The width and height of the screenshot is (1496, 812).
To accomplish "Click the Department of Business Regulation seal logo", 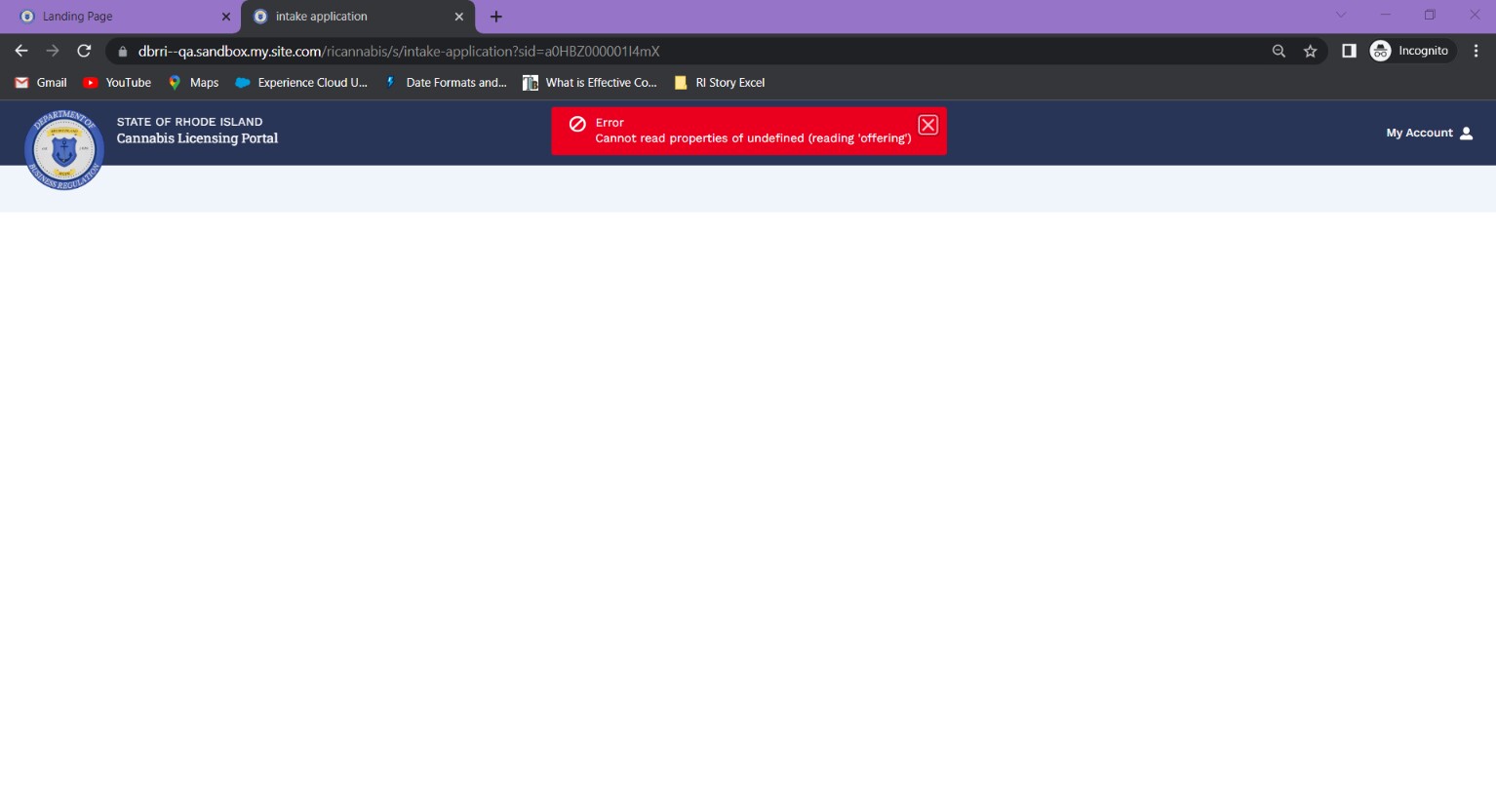I will pyautogui.click(x=63, y=149).
